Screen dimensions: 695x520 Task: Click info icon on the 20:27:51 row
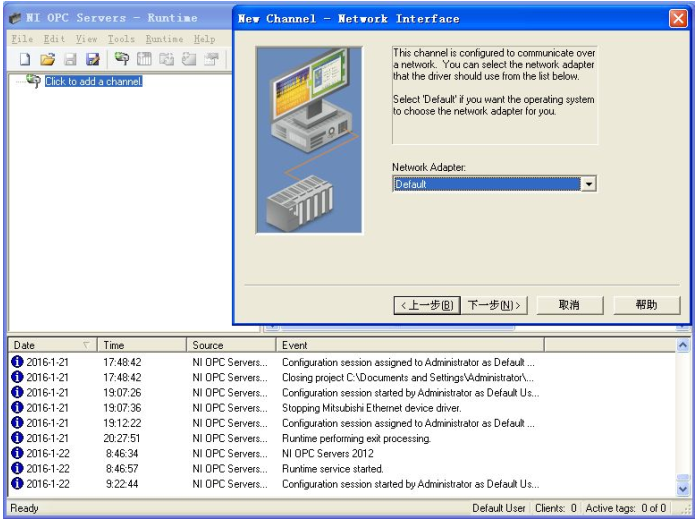tap(17, 438)
